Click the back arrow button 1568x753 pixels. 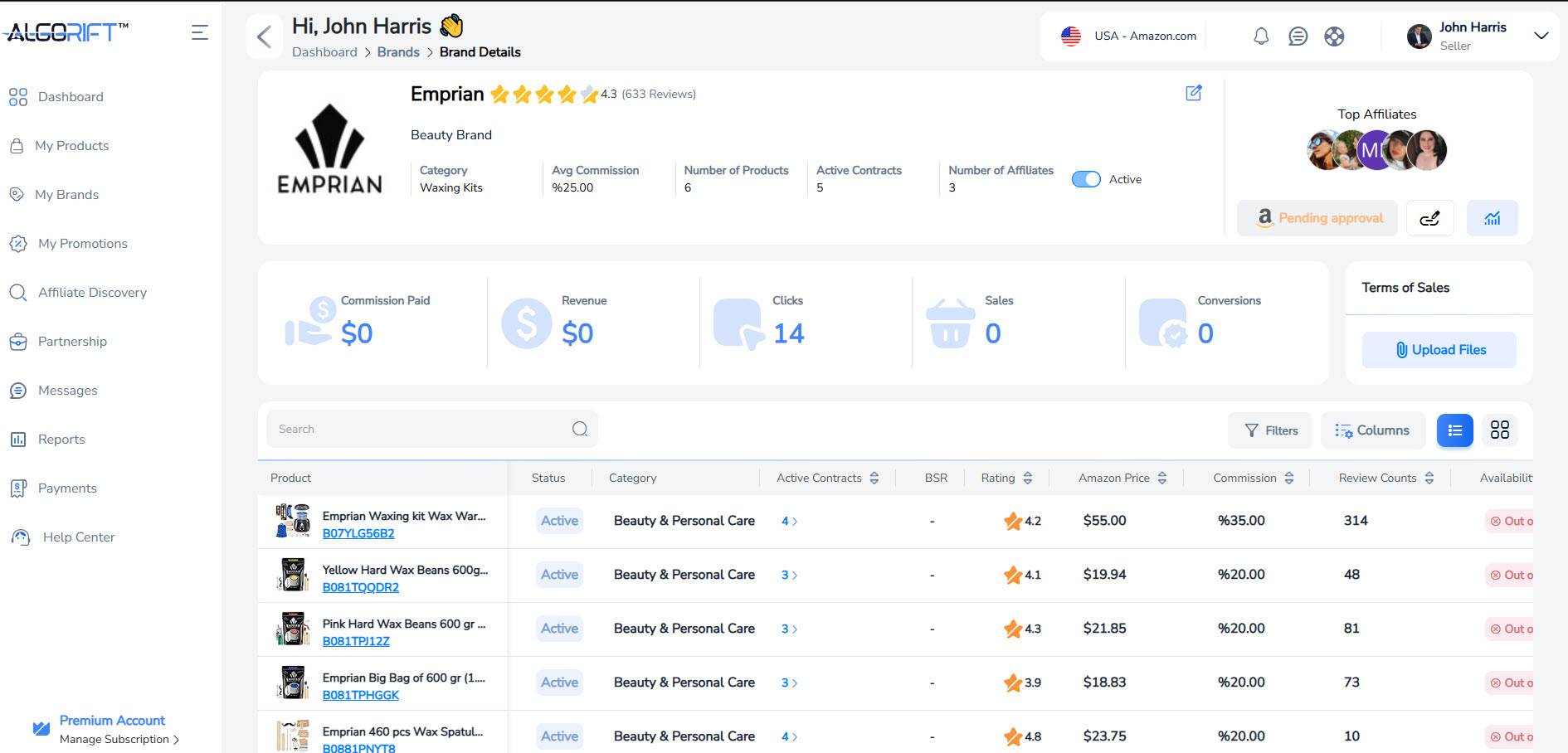[x=265, y=36]
